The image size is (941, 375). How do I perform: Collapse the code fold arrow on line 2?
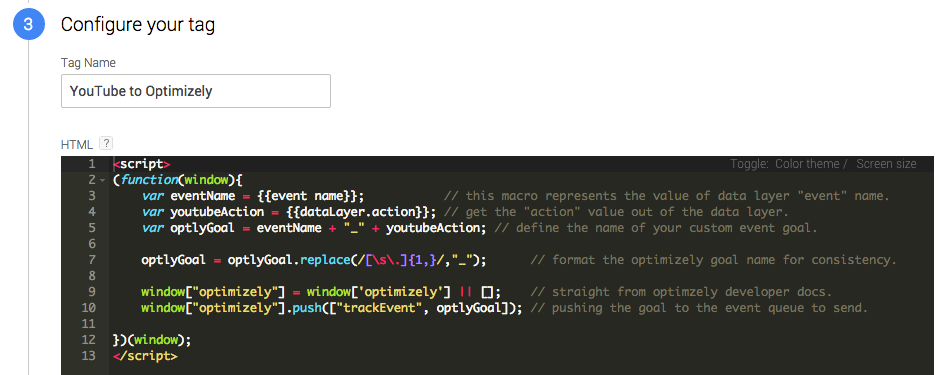(x=102, y=180)
